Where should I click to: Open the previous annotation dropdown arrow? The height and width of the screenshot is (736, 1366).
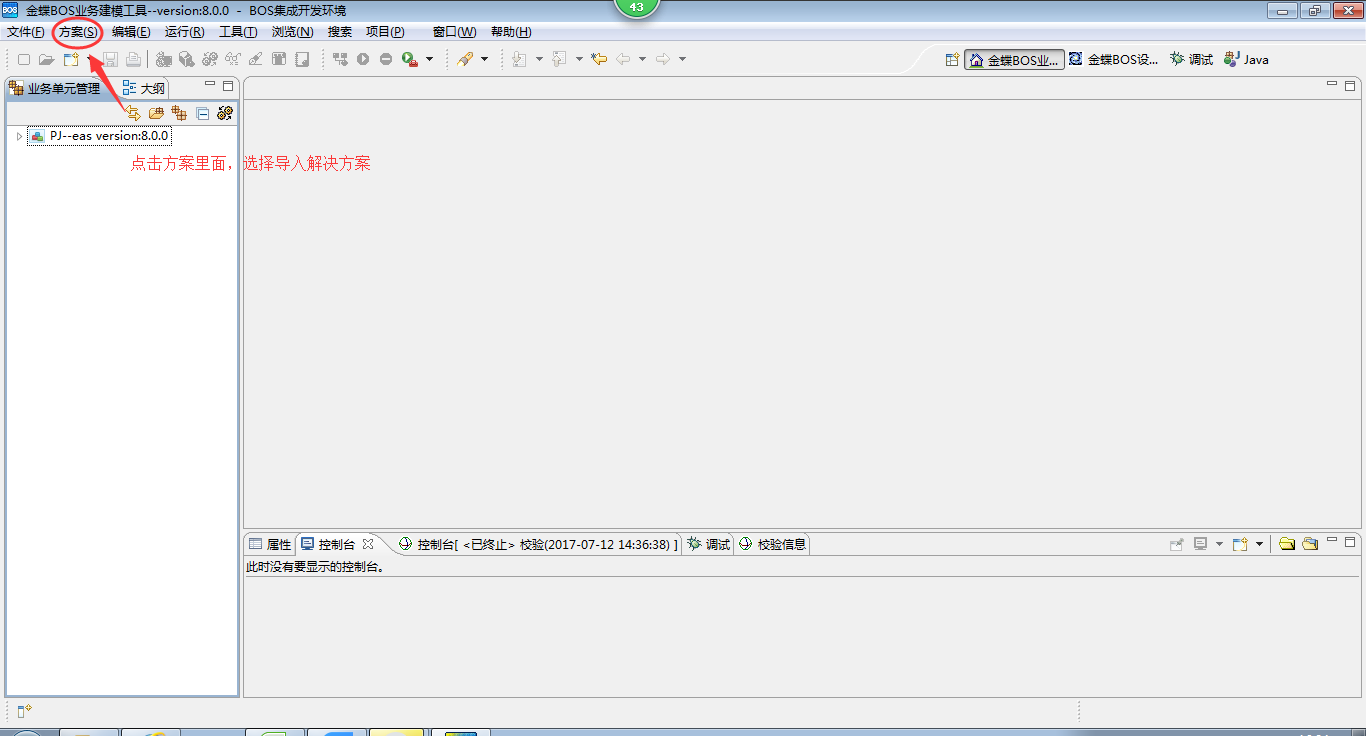[x=579, y=59]
